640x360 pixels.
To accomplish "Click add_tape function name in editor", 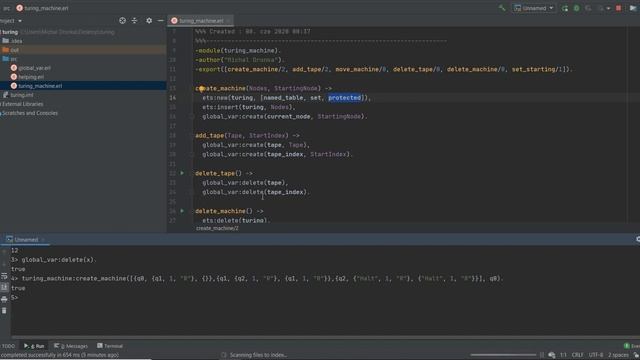I will (209, 136).
